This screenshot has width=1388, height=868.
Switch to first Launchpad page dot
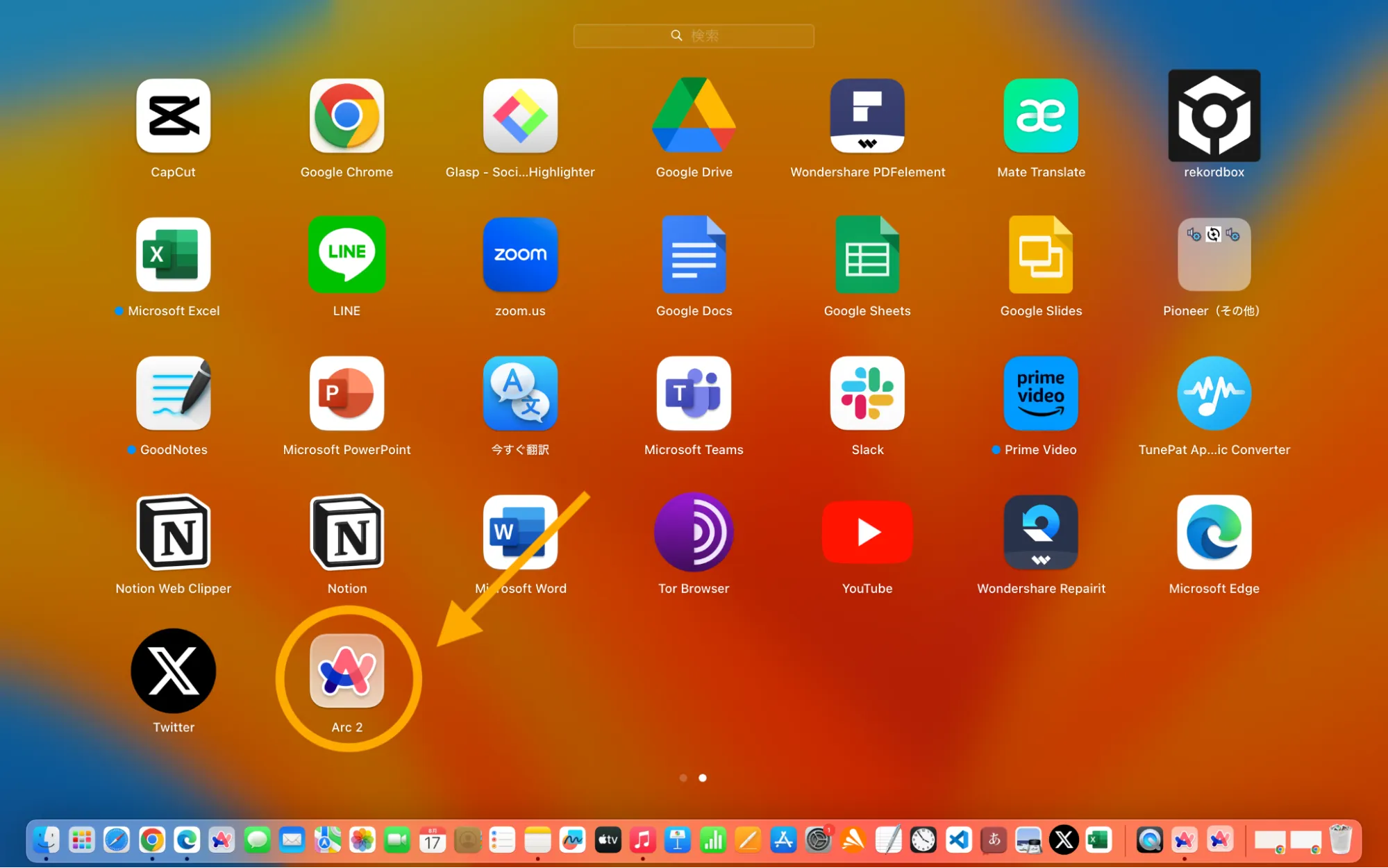(683, 778)
